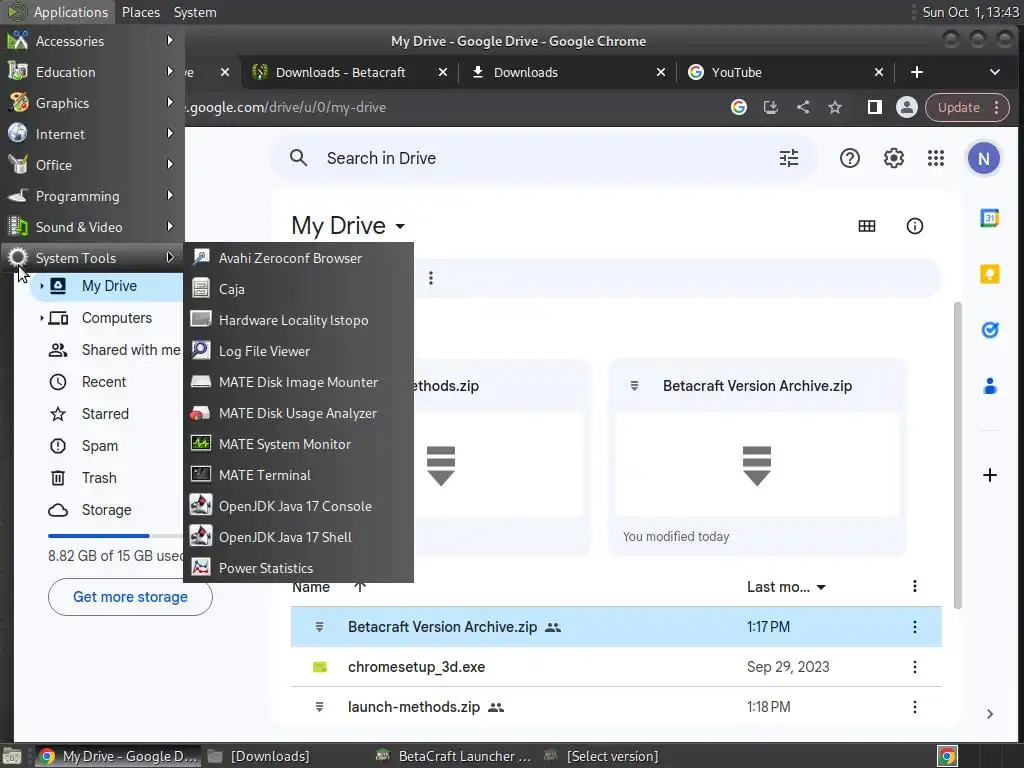Click the Google icon in address bar
1024x768 pixels.
coord(739,107)
